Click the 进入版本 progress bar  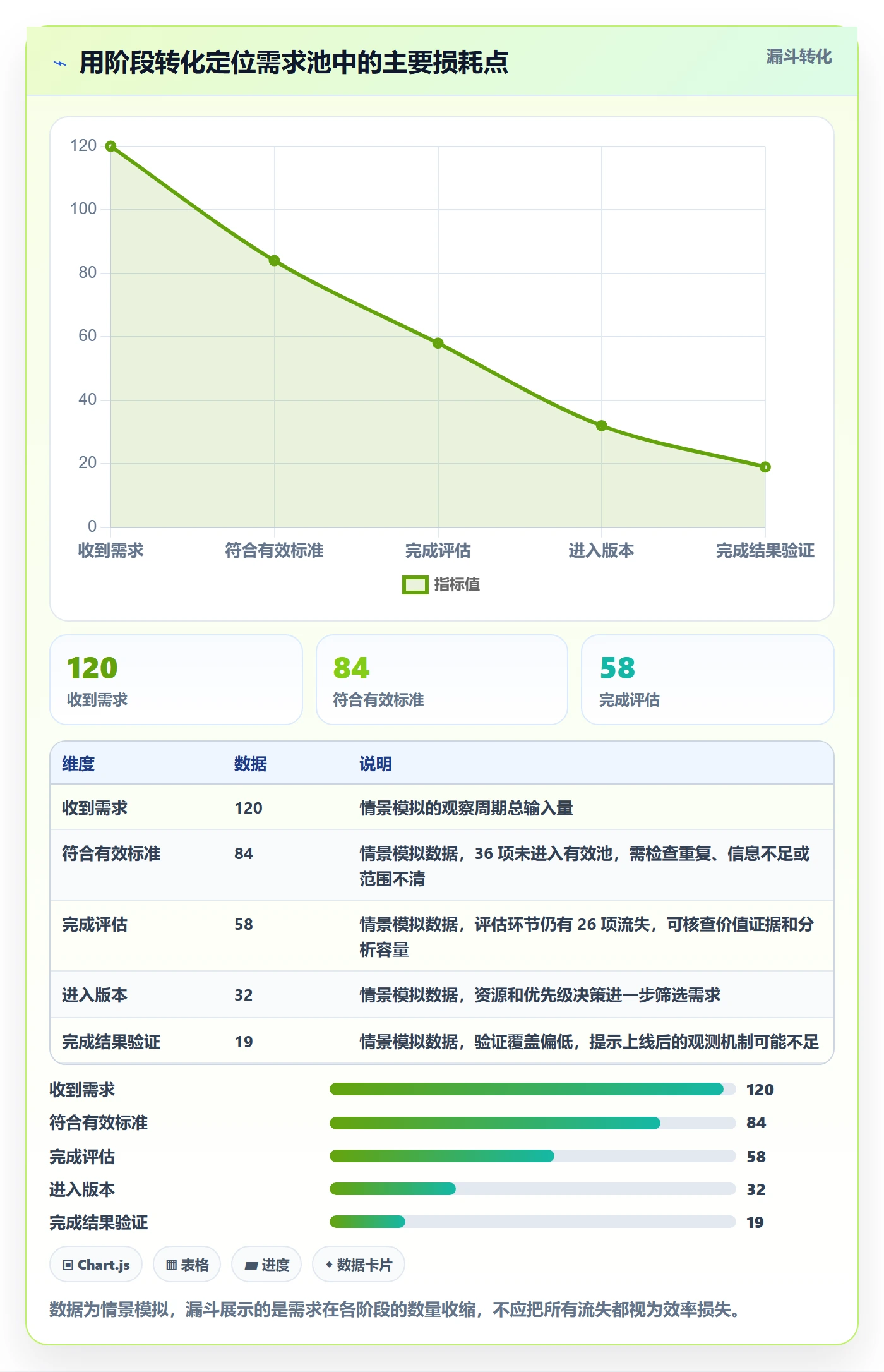tap(532, 1189)
